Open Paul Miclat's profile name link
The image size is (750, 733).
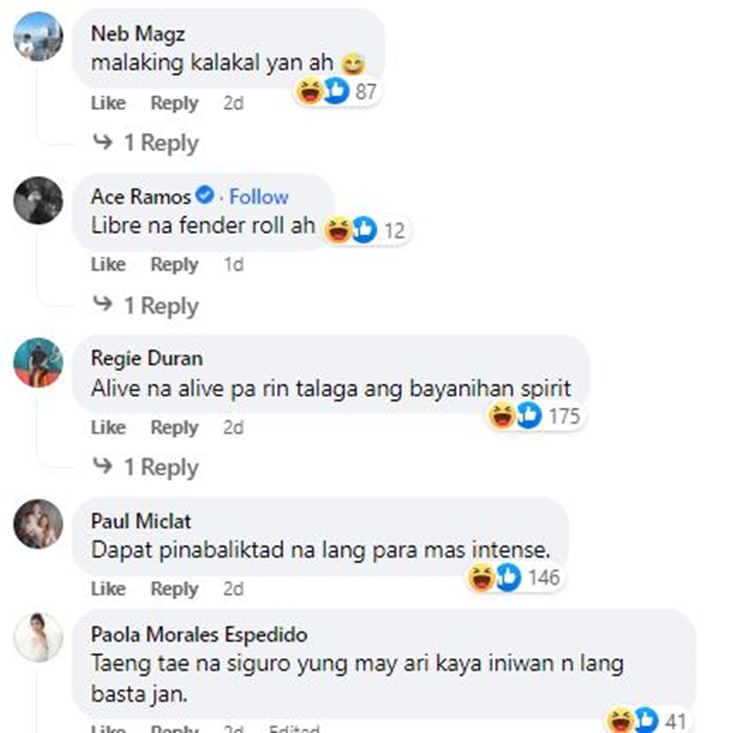(x=141, y=521)
